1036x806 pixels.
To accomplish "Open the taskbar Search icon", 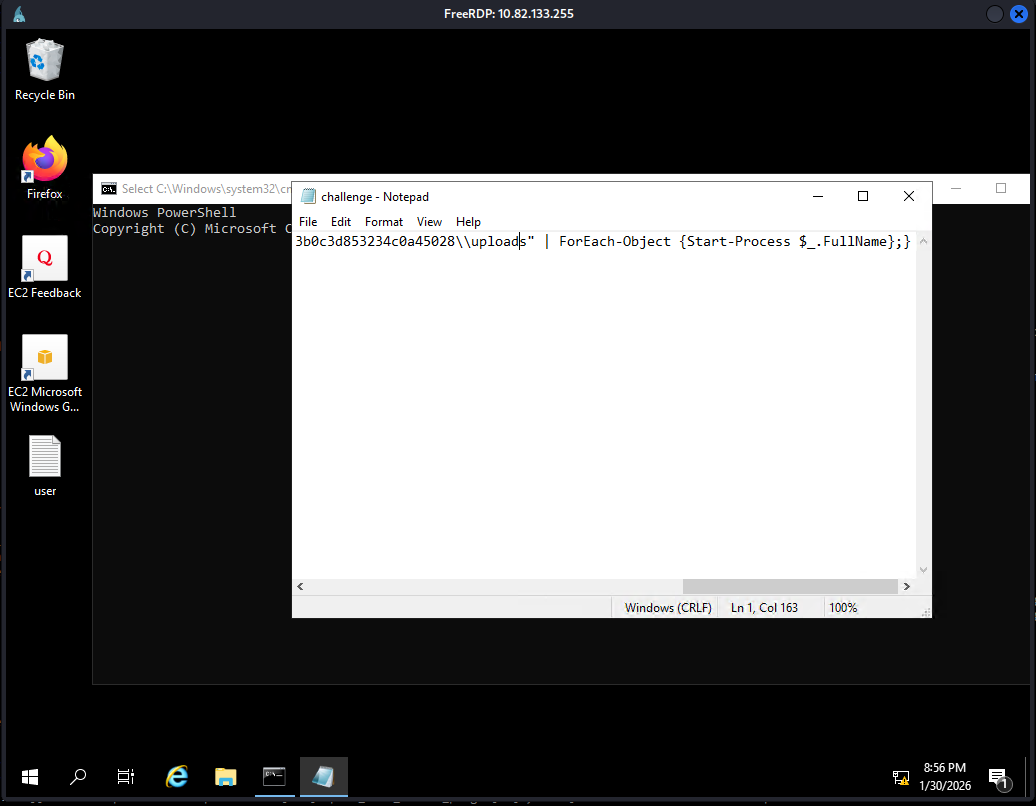I will point(78,776).
